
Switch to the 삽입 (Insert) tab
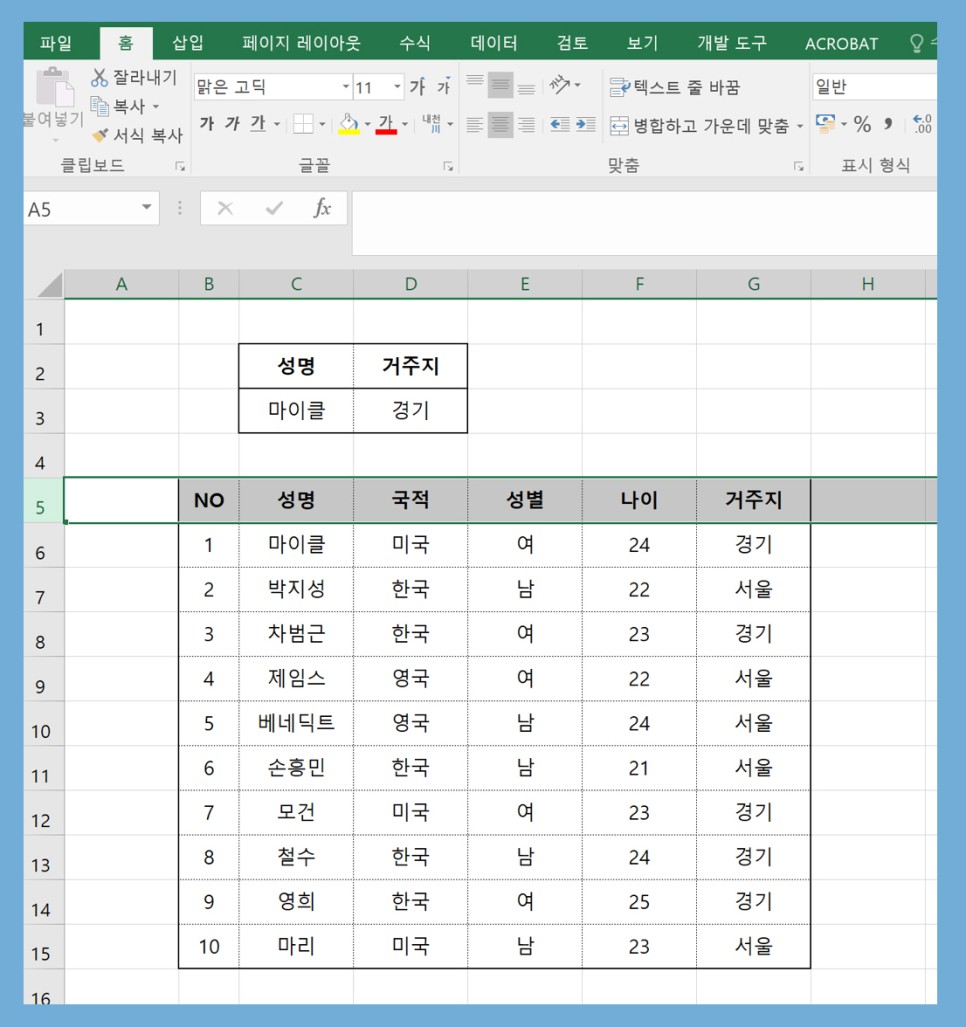click(x=188, y=43)
